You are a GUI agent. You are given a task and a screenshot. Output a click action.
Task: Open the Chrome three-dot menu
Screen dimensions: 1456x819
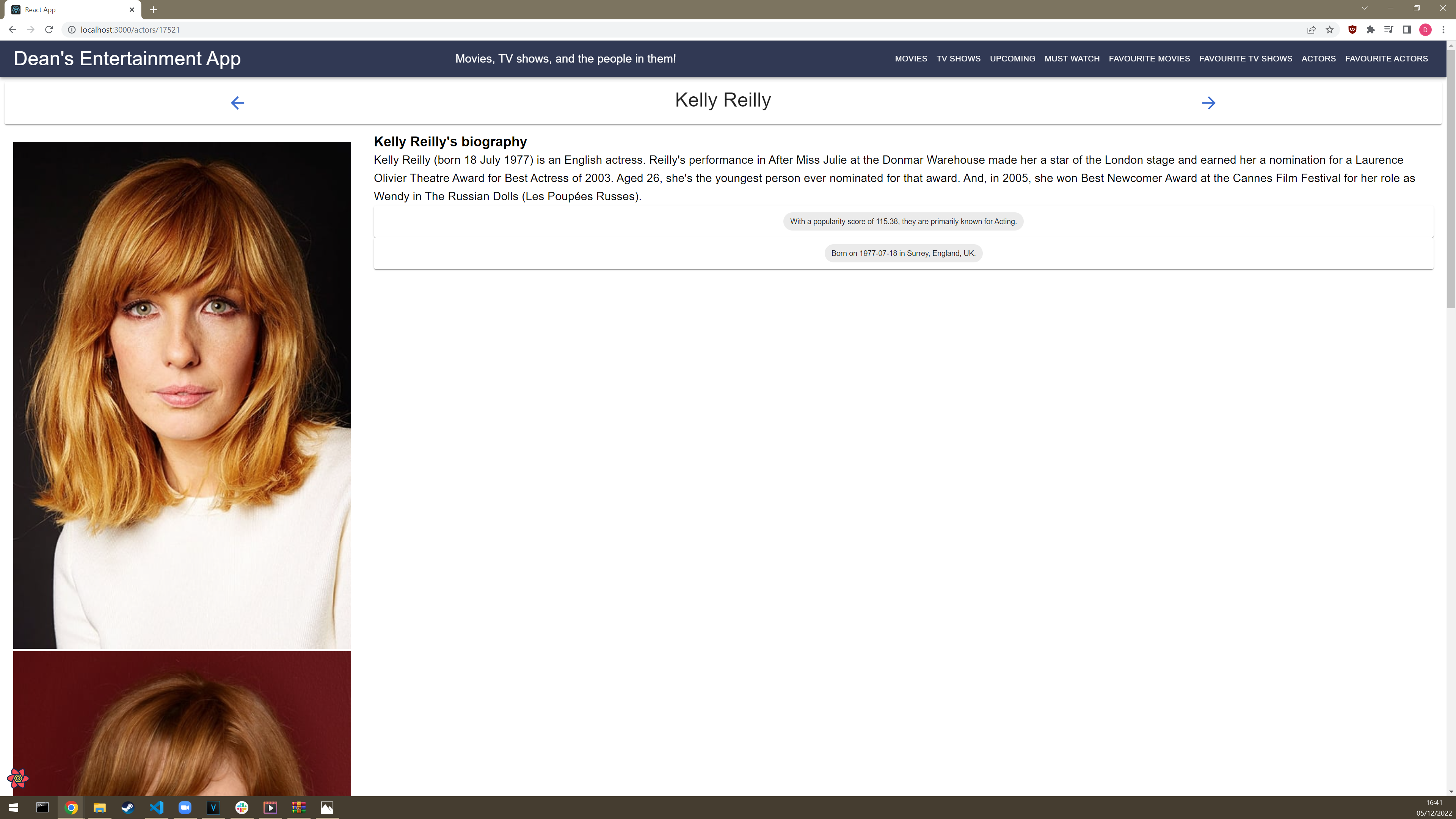[1443, 30]
